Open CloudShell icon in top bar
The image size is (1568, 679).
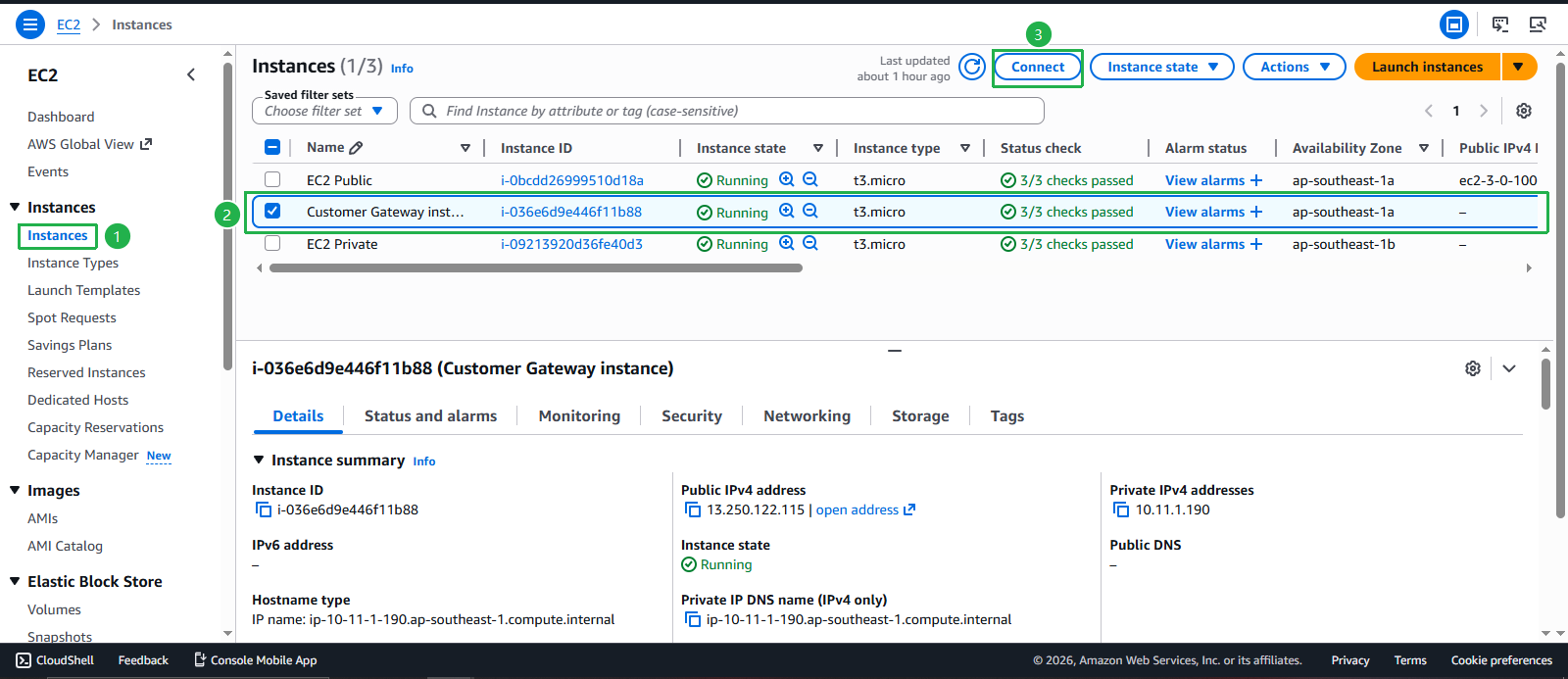click(1500, 24)
